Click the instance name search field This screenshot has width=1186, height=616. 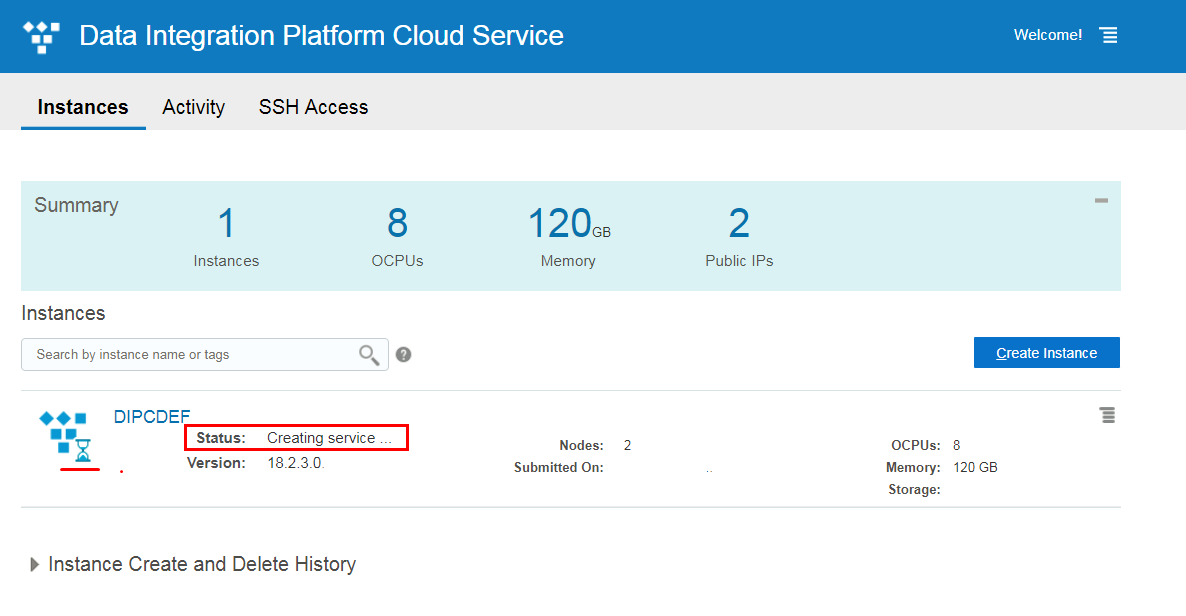190,354
